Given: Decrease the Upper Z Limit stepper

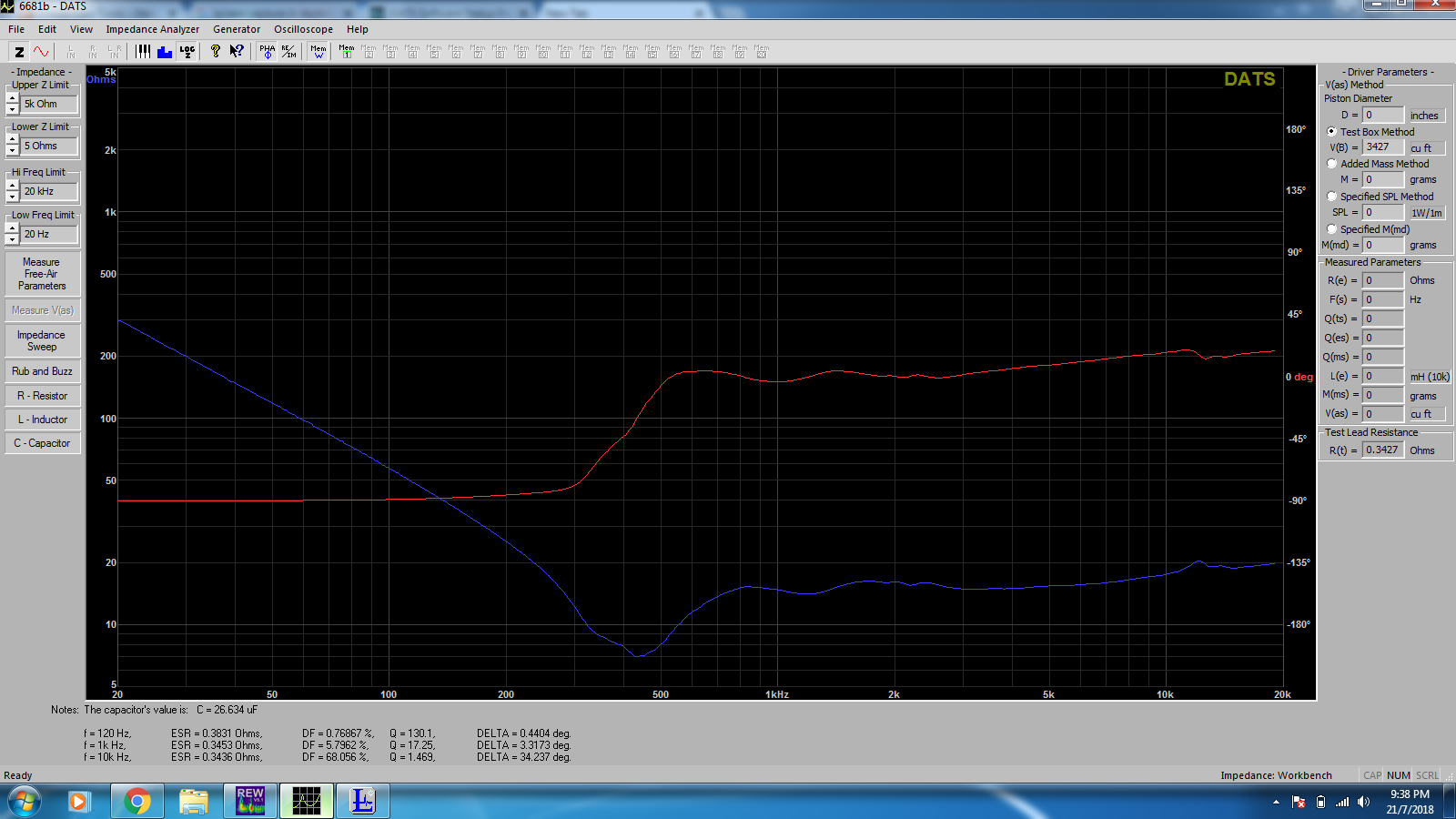Looking at the screenshot, I should click(x=13, y=109).
